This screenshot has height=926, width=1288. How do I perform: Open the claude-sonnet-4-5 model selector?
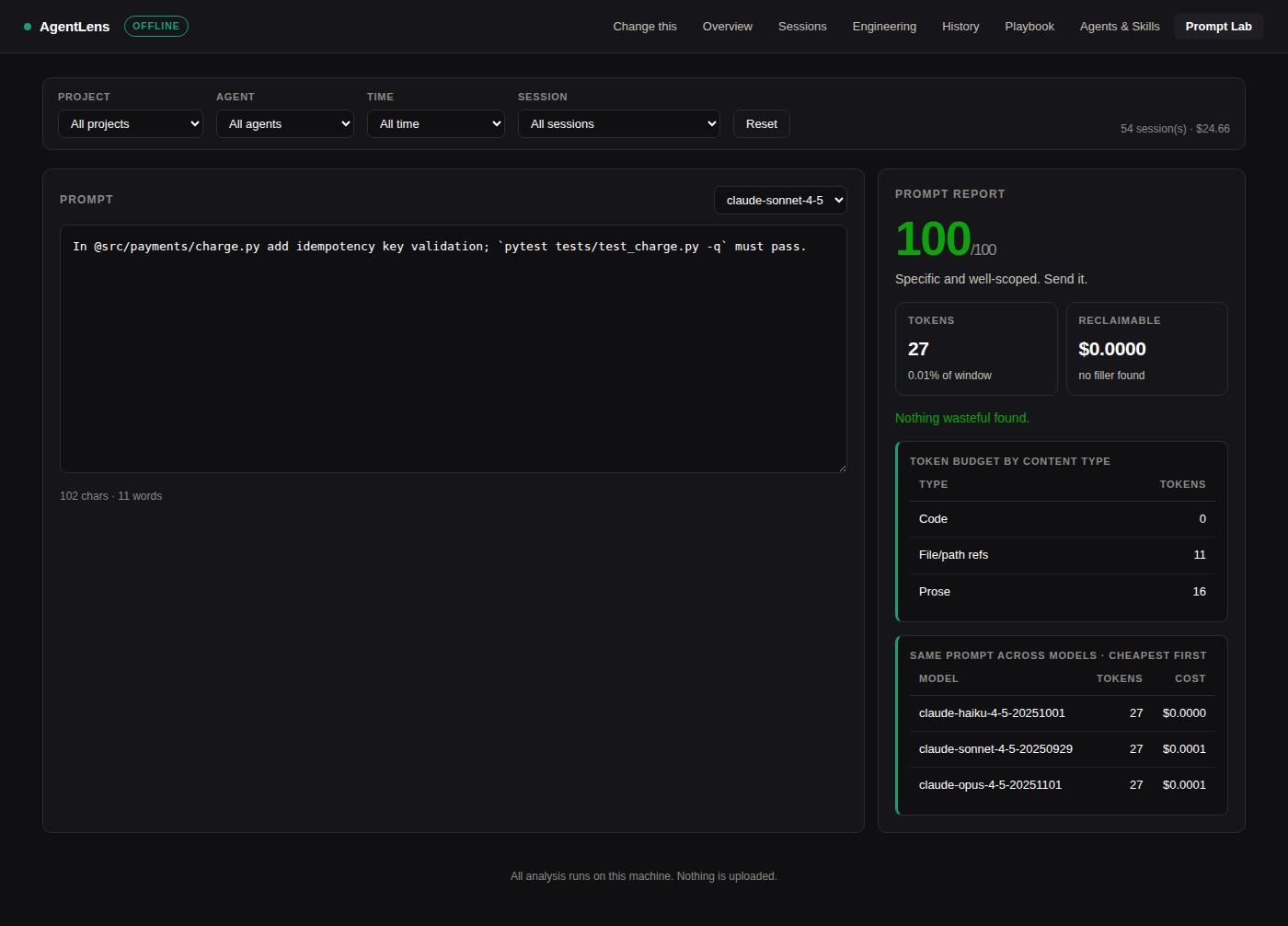click(x=780, y=201)
